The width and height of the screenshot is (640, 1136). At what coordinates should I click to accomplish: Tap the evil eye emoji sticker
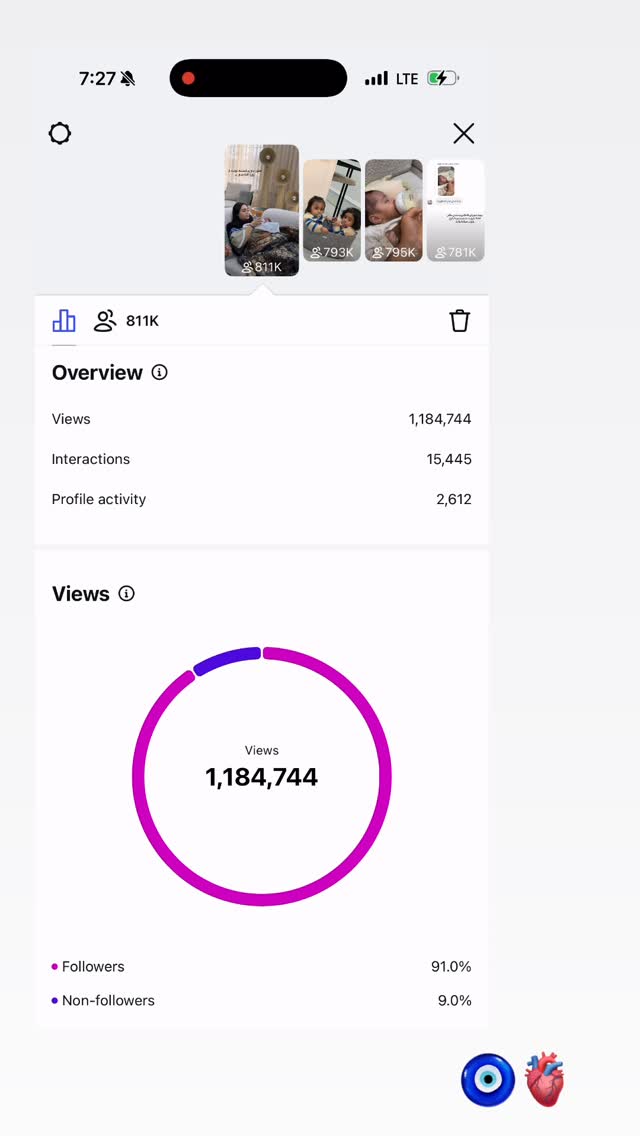[x=488, y=1080]
